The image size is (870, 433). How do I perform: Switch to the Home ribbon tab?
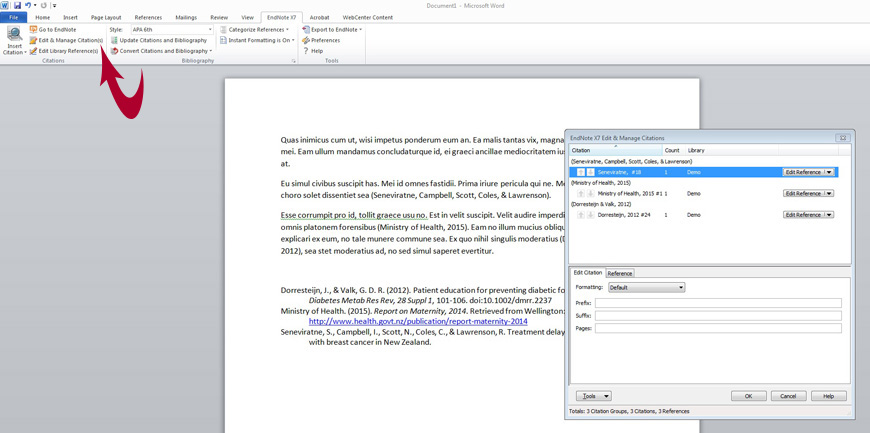coord(42,17)
